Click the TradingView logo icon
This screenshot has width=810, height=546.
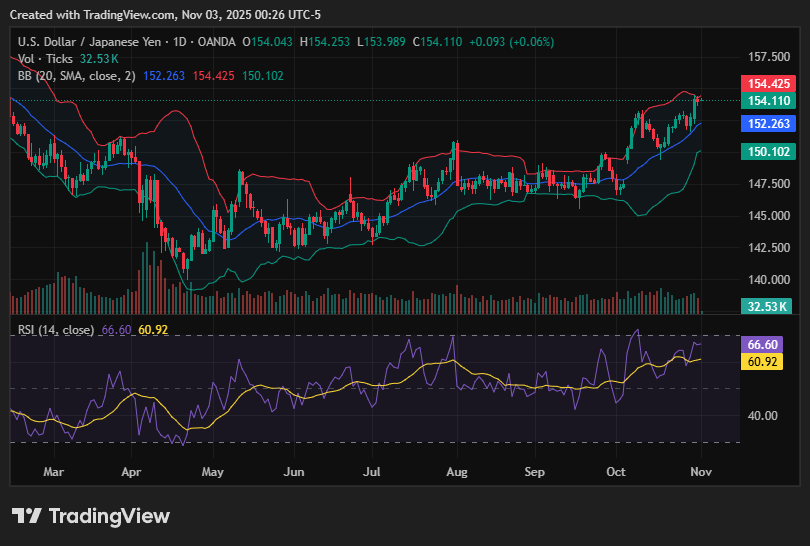pyautogui.click(x=26, y=516)
